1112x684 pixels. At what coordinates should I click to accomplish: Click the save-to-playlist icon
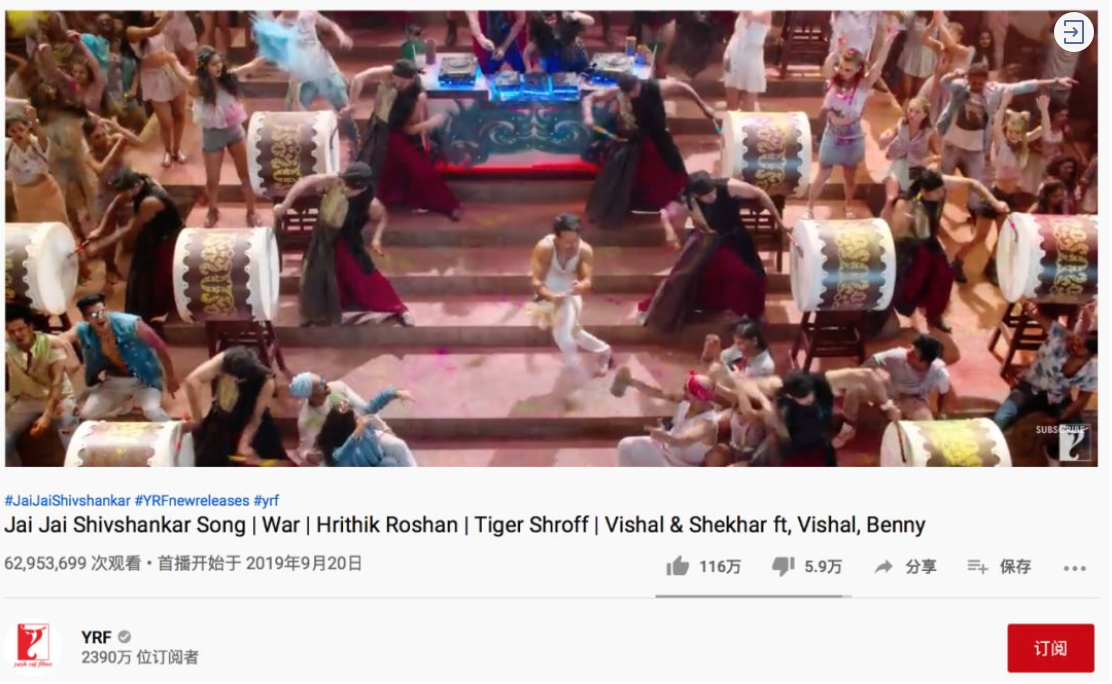[977, 566]
